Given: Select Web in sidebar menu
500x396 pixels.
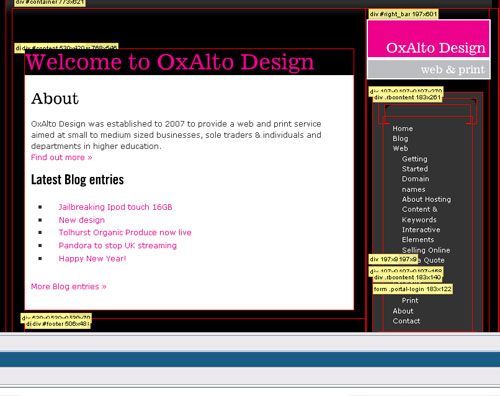Looking at the screenshot, I should pos(400,149).
